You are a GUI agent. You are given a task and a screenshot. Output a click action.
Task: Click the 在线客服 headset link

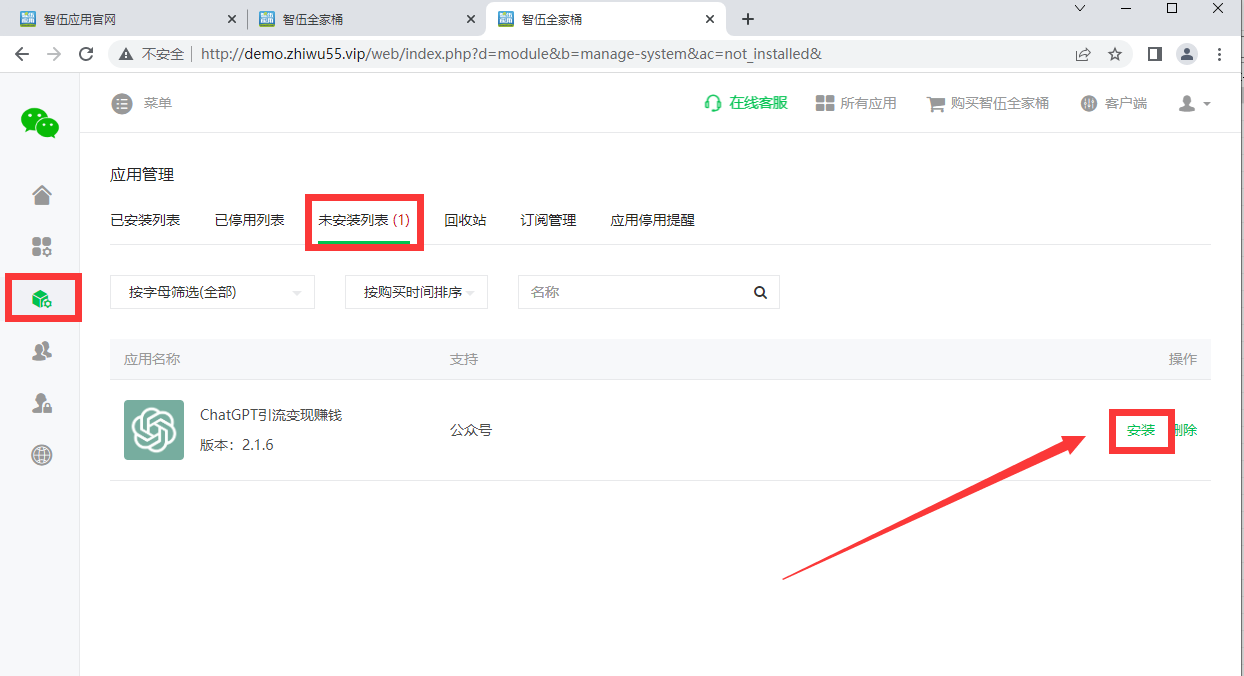tap(746, 103)
